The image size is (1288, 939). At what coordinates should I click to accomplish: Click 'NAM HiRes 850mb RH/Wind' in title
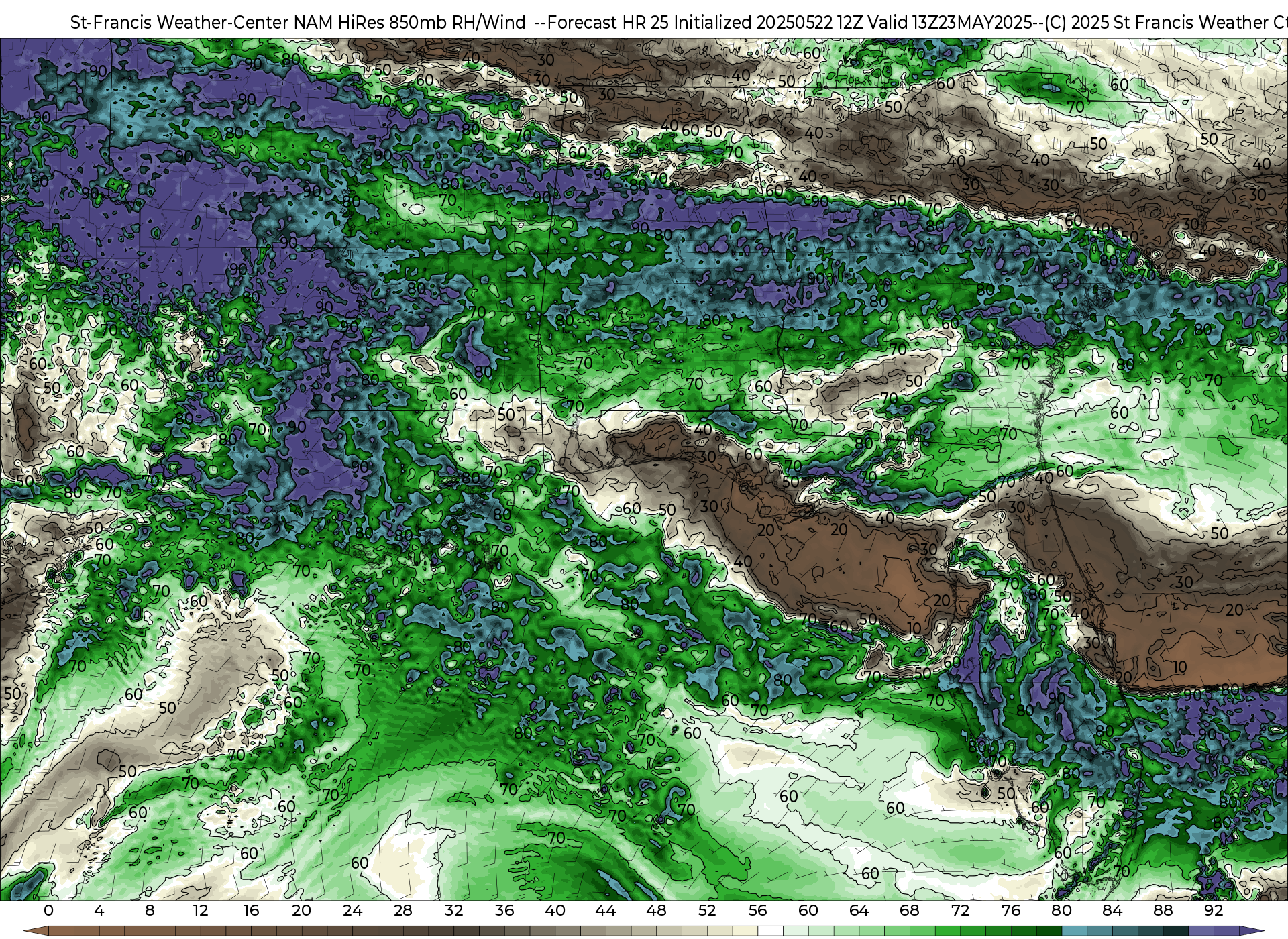(410, 23)
